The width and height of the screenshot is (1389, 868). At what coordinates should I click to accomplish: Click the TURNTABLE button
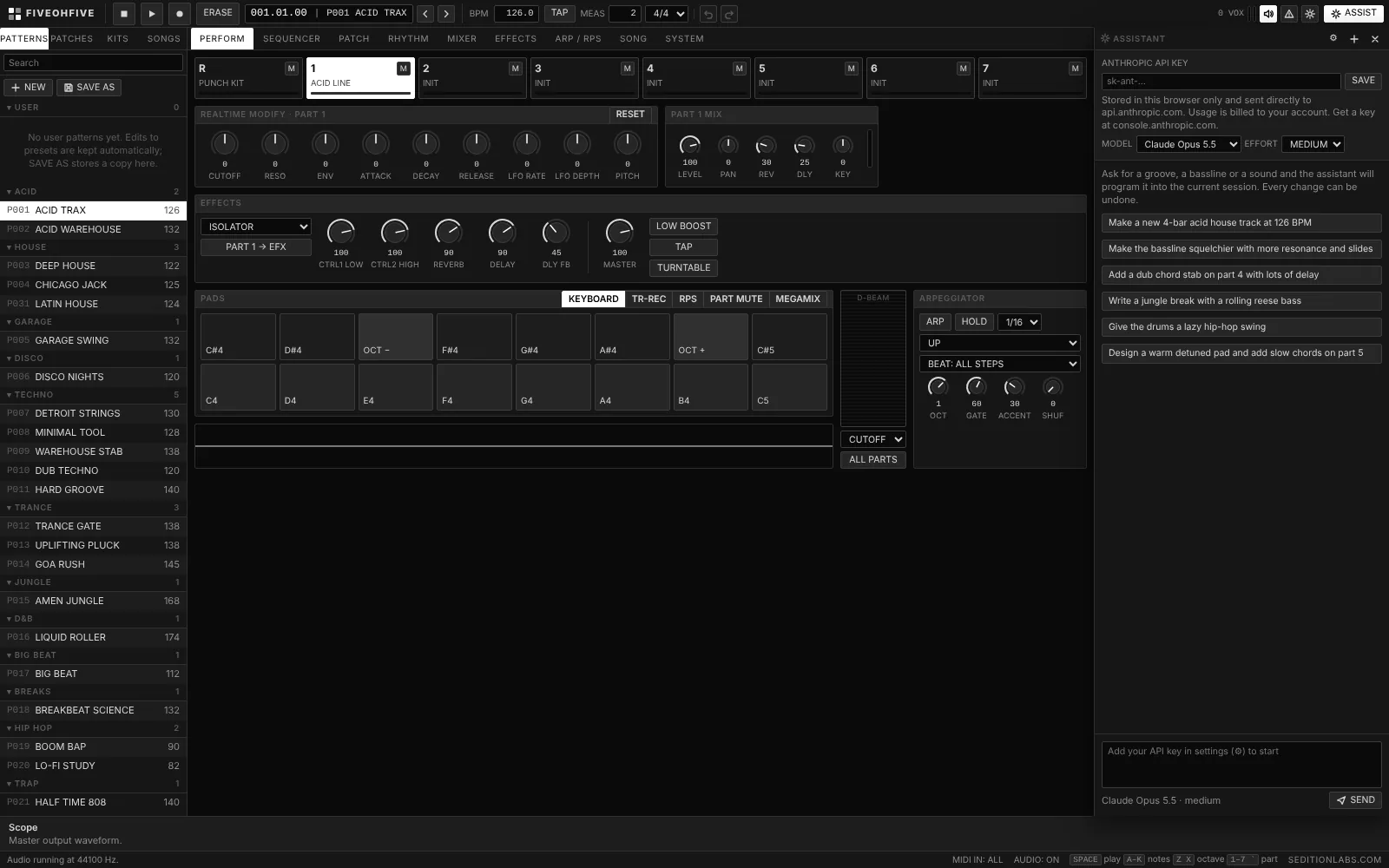683,267
